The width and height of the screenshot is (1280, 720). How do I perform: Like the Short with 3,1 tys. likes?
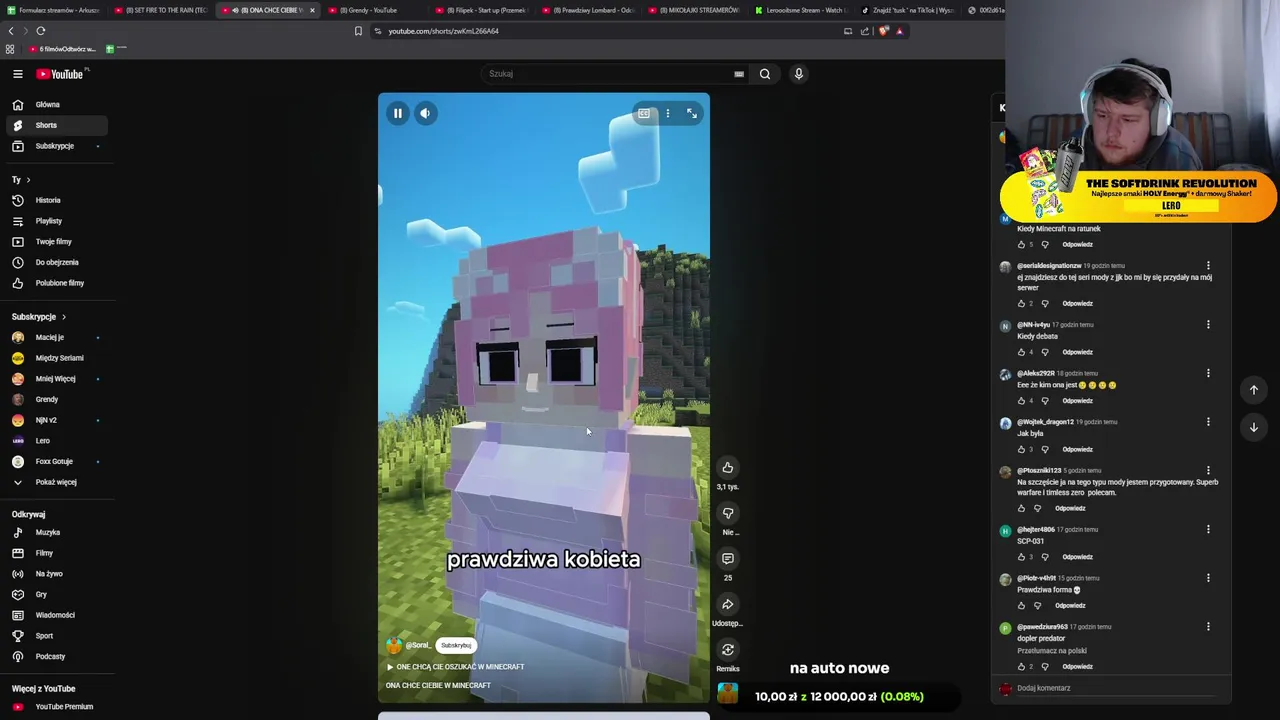tap(728, 467)
